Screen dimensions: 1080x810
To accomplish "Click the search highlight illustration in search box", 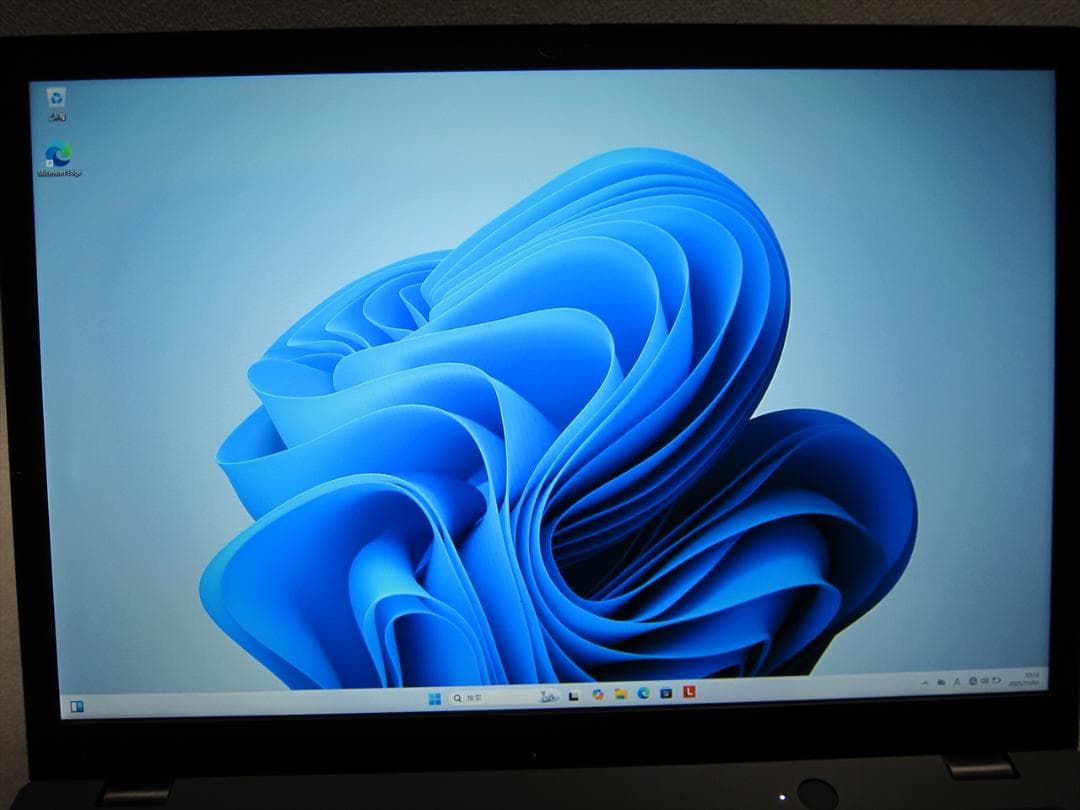I will (547, 696).
